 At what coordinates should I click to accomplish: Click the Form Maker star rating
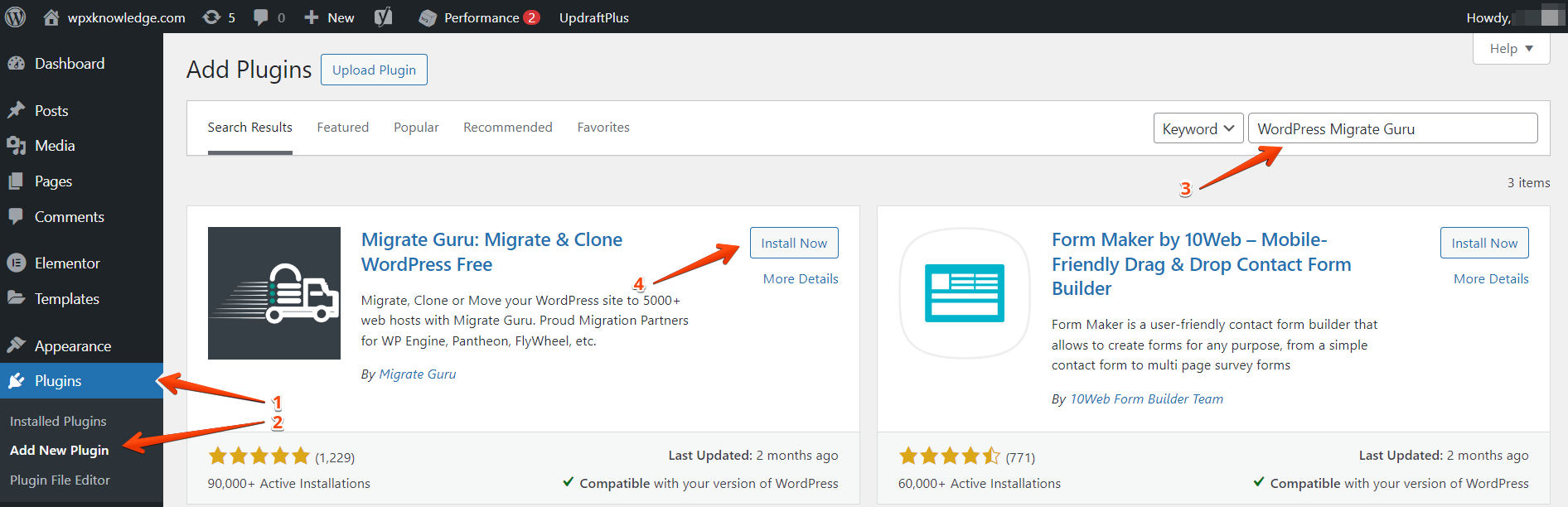coord(949,456)
